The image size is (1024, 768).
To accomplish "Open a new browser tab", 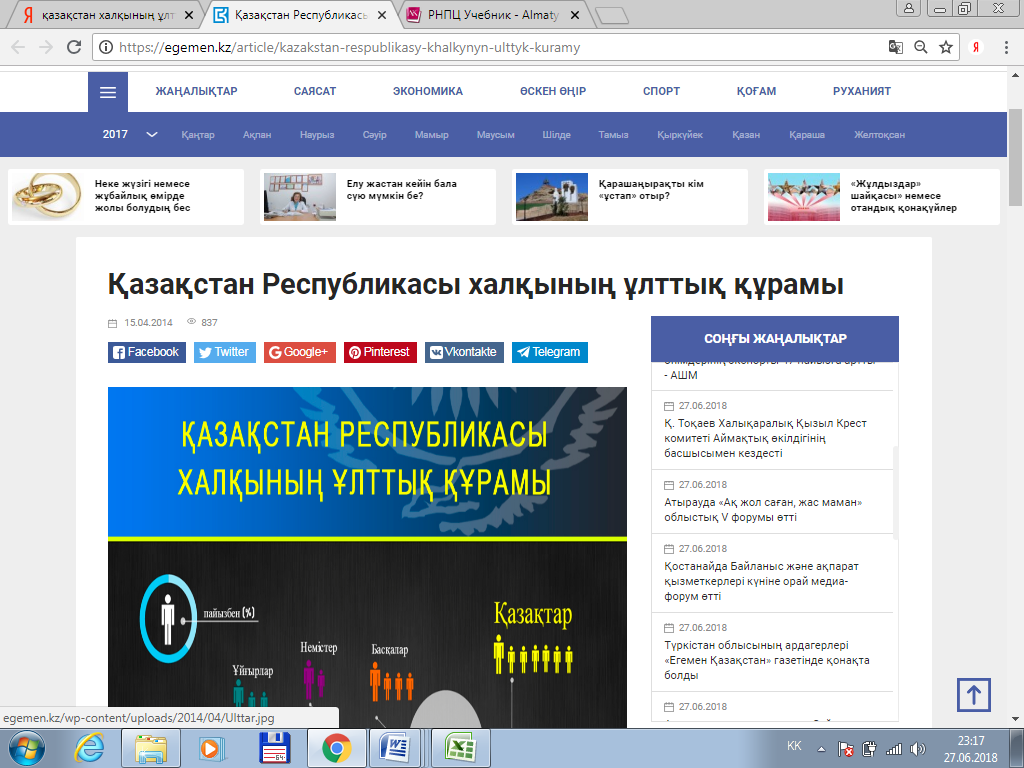I will pos(612,16).
